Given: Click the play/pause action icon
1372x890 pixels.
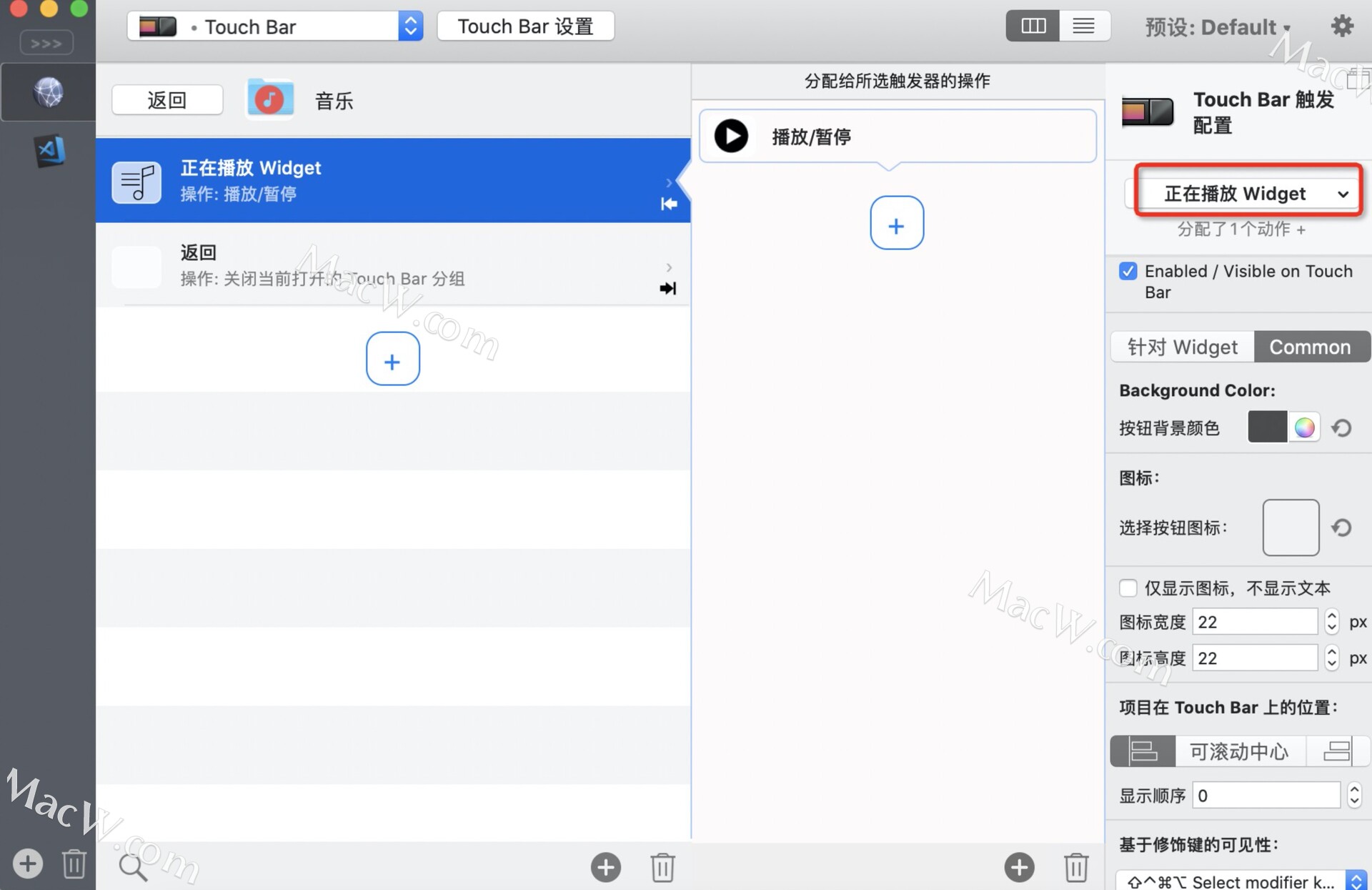Looking at the screenshot, I should point(731,136).
